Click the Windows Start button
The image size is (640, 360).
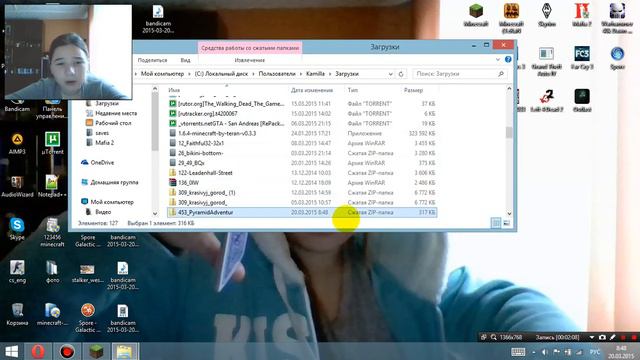click(11, 351)
